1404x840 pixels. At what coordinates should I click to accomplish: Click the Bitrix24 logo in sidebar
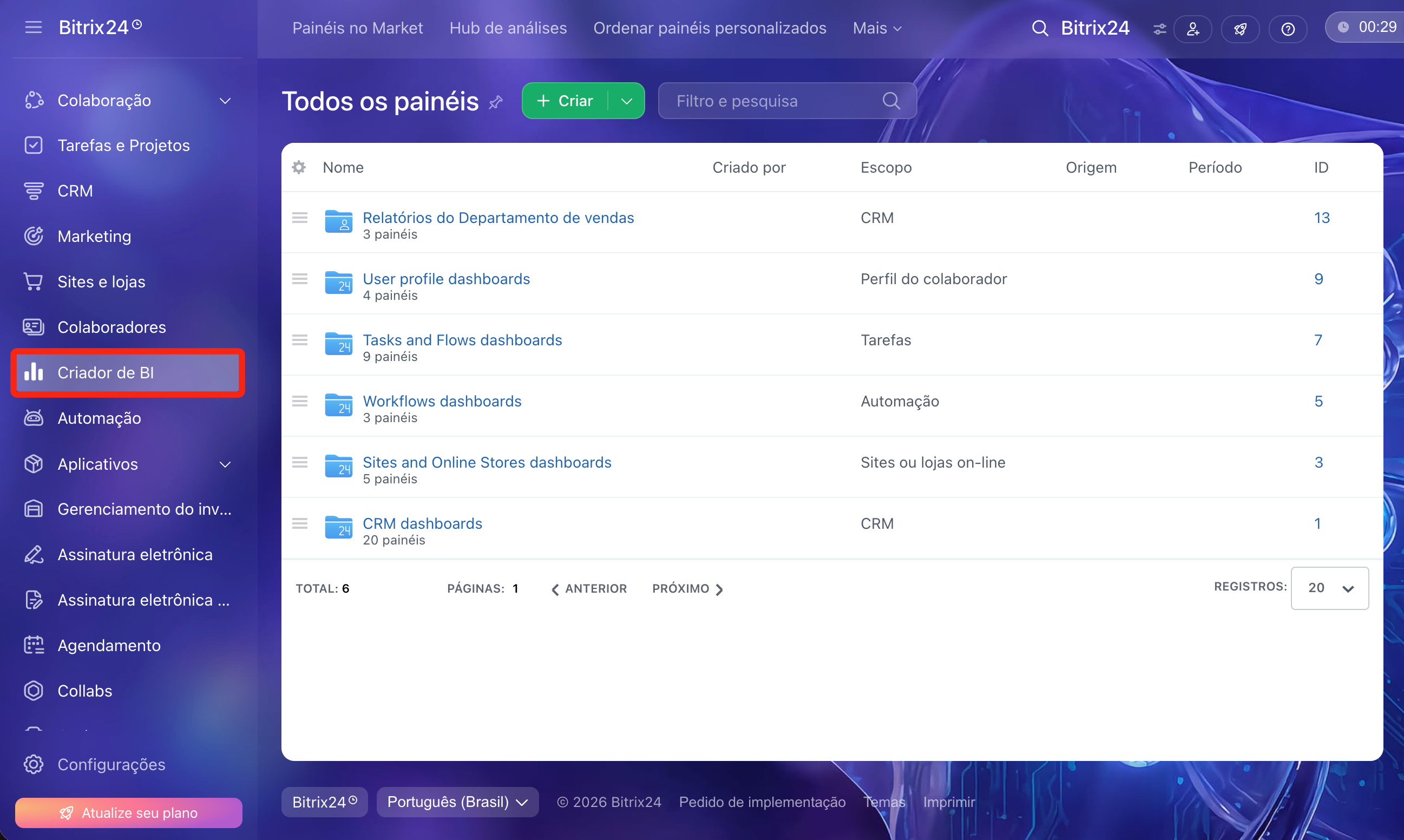(100, 27)
